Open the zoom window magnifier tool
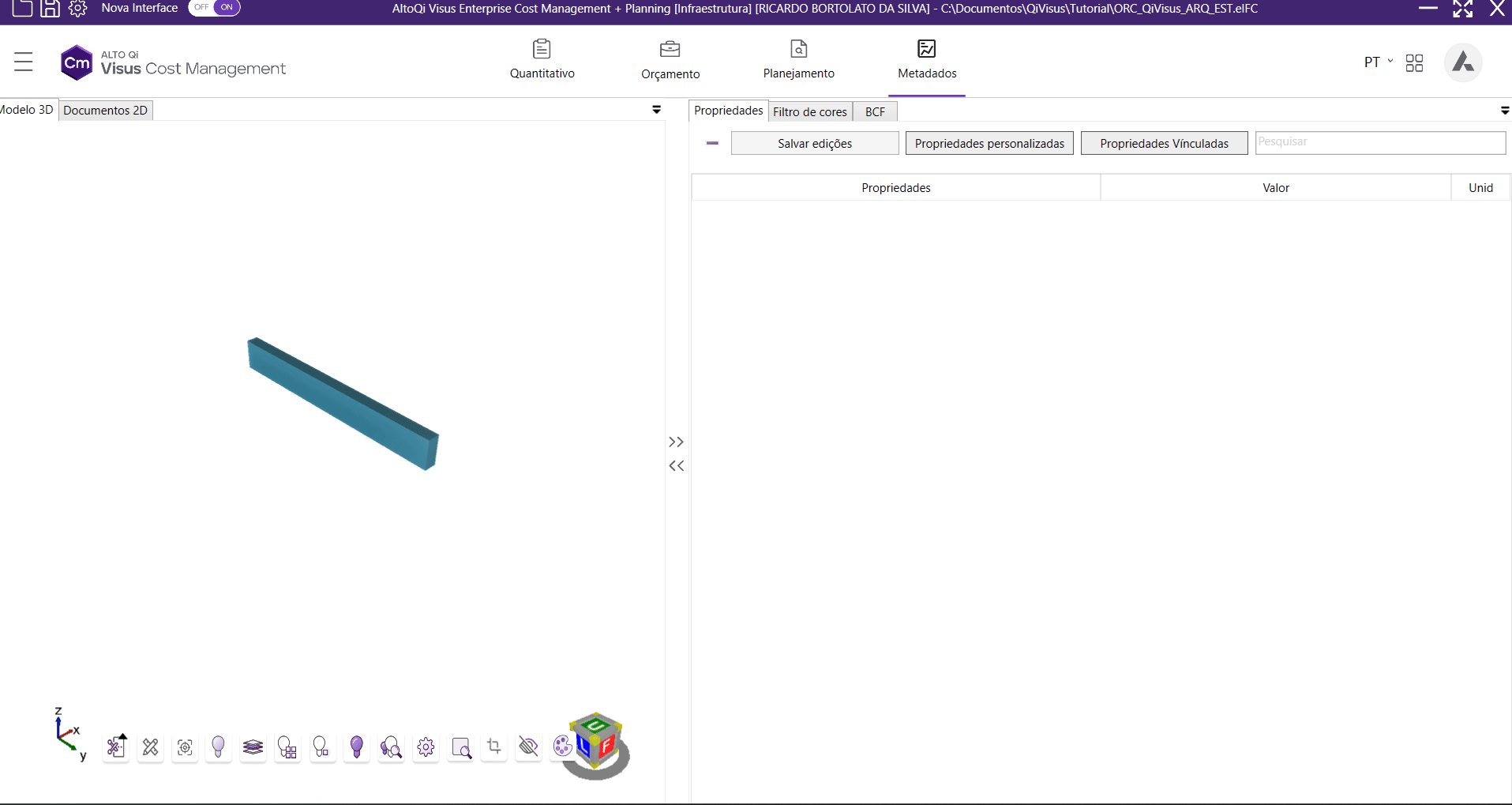The height and width of the screenshot is (805, 1512). point(461,747)
